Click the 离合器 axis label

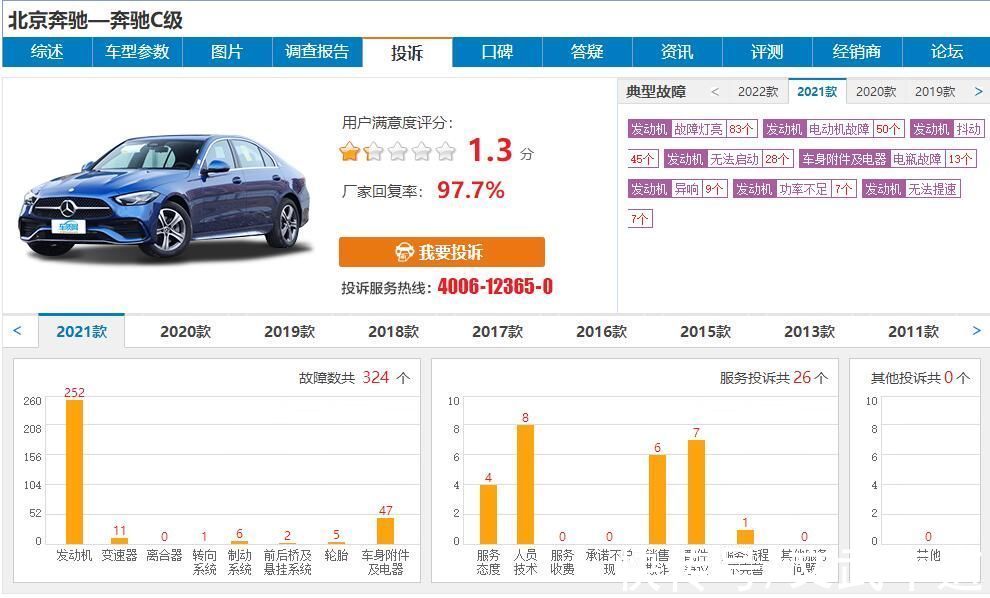tap(164, 555)
